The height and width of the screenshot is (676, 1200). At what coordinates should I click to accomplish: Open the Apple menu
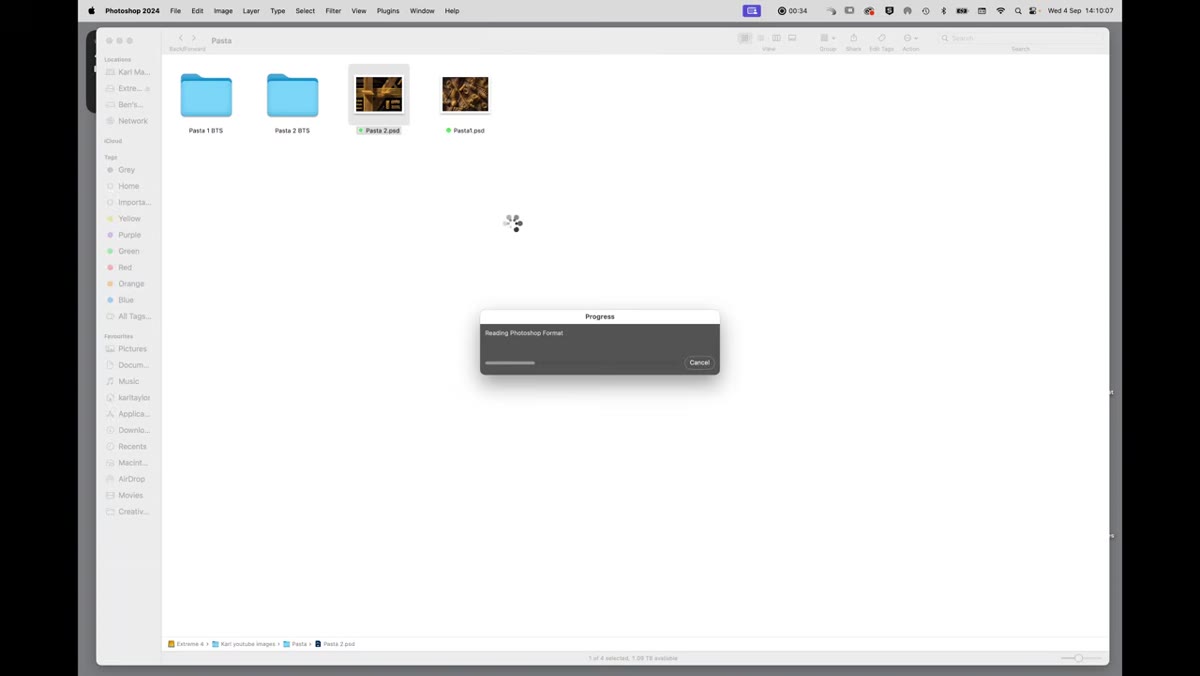coord(91,11)
